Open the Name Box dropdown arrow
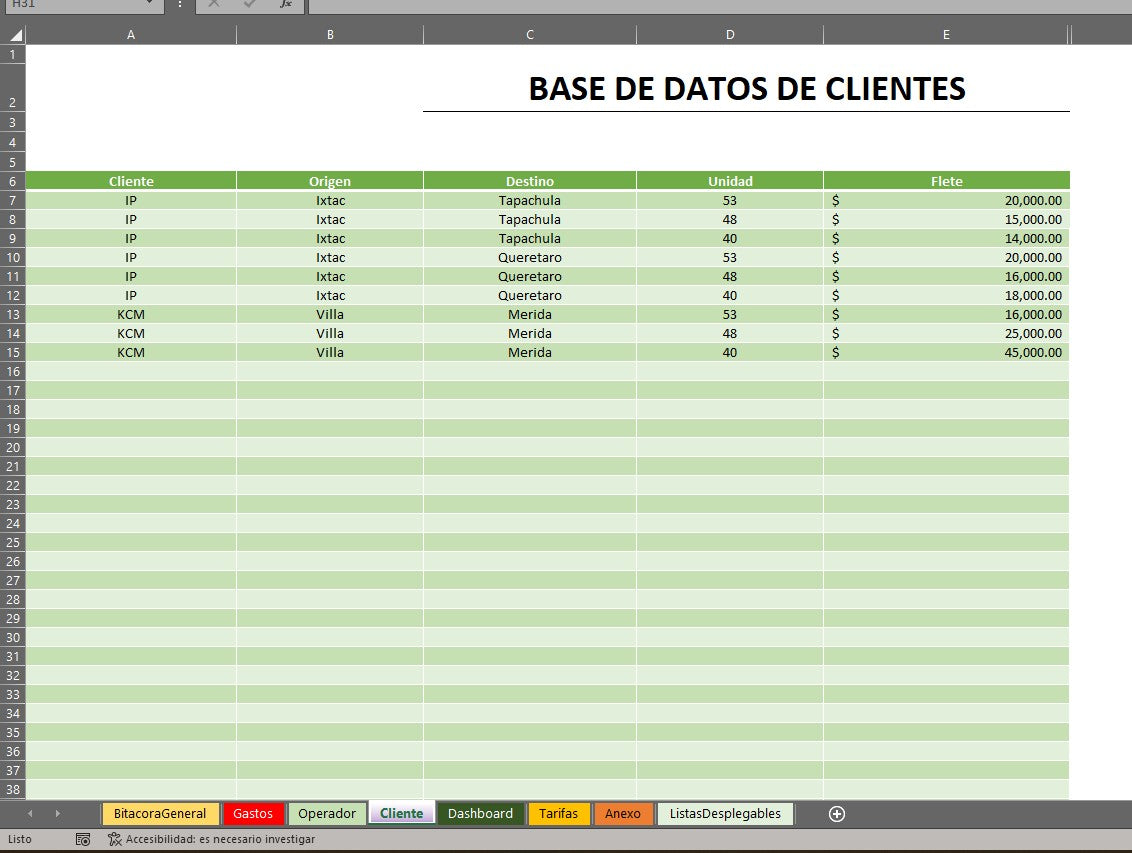The width and height of the screenshot is (1132, 853). point(149,4)
